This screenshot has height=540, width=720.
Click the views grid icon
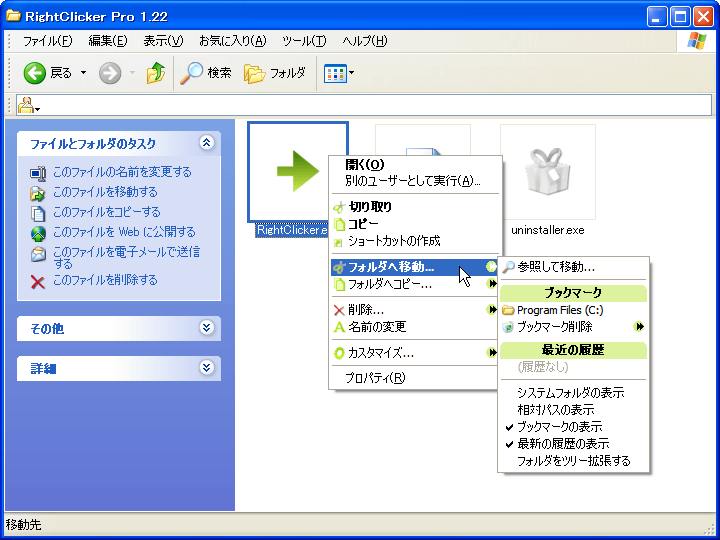click(x=335, y=73)
